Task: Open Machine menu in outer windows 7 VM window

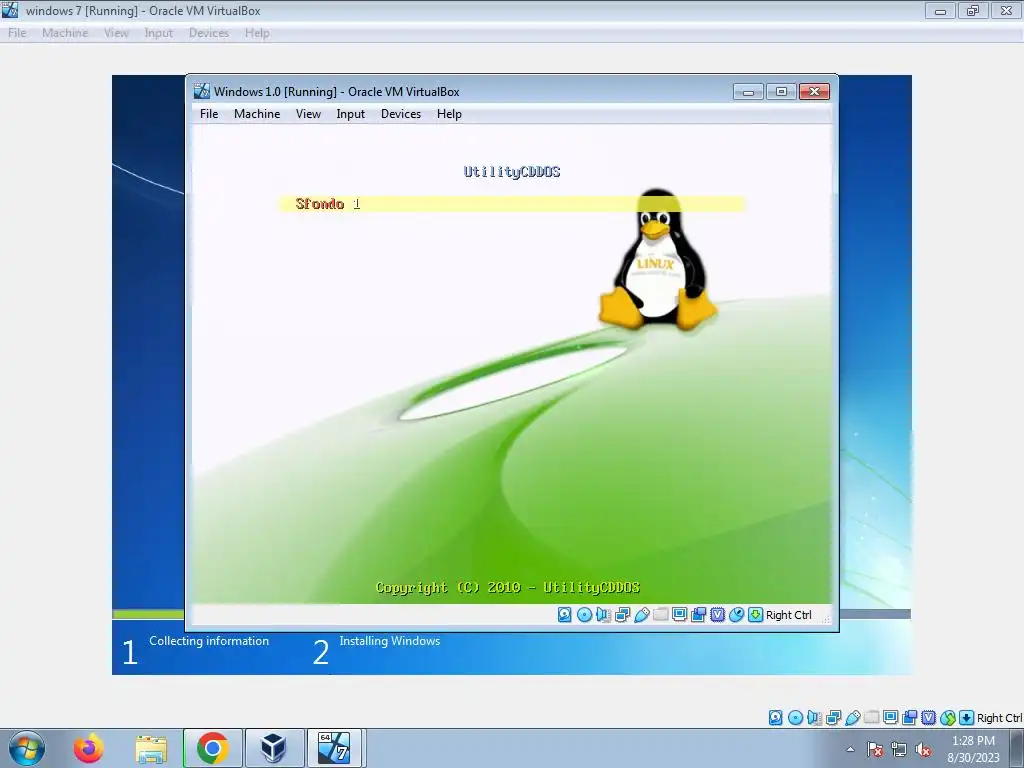Action: (65, 33)
